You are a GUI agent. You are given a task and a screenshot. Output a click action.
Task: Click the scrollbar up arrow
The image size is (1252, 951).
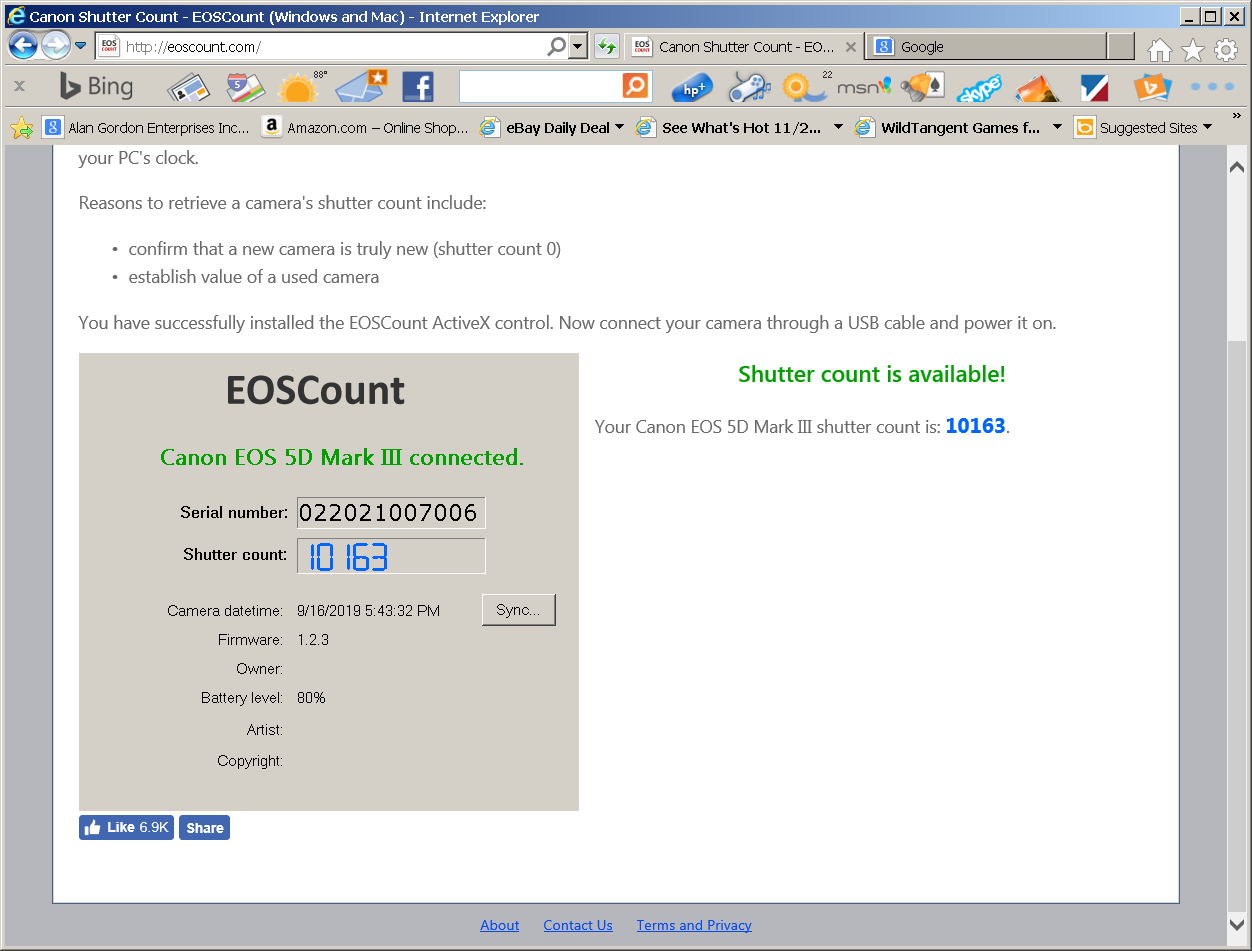click(1238, 166)
